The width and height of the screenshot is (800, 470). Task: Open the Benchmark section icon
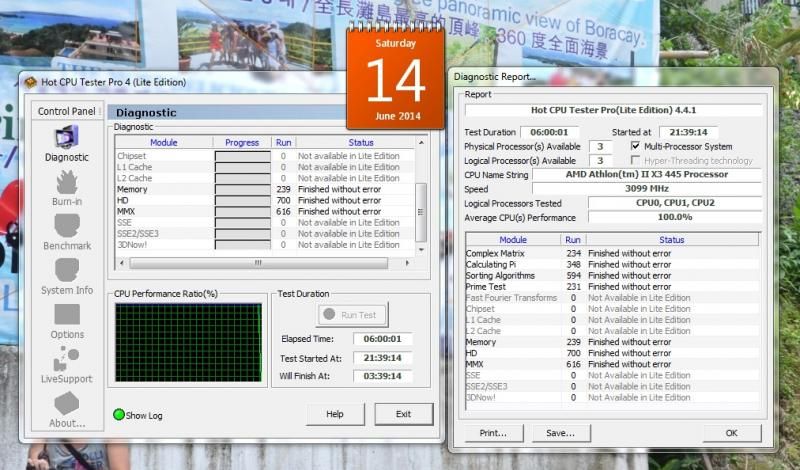point(67,226)
